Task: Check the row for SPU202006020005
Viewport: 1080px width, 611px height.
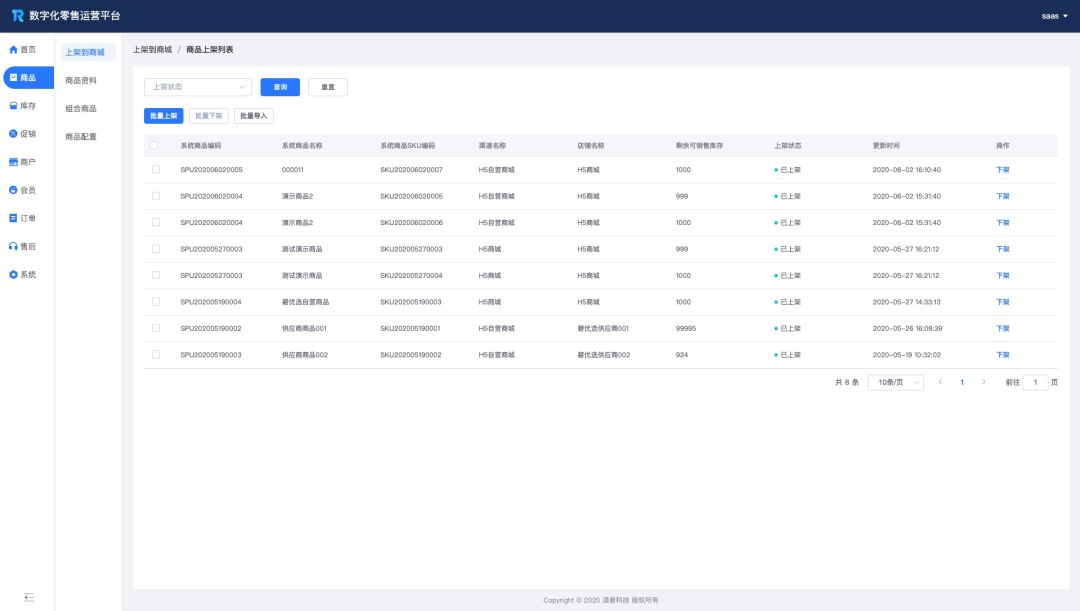Action: 155,170
